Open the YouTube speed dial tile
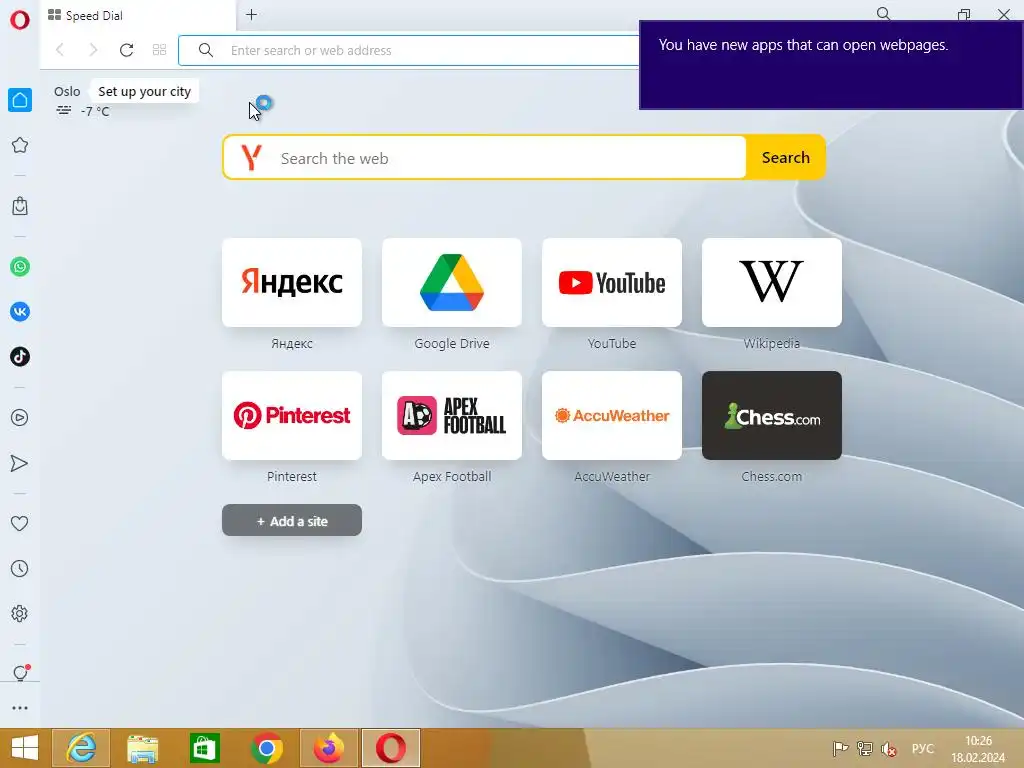 coord(612,283)
